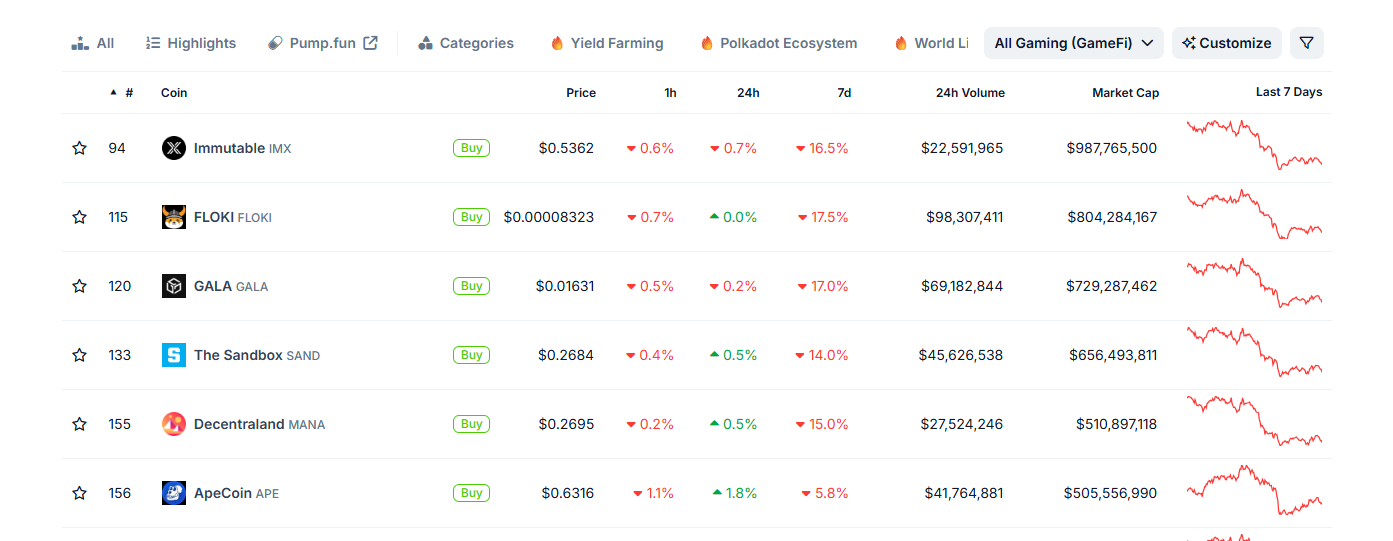Click the sparkle icon on Customize
Viewport: 1393px width, 541px height.
click(1189, 43)
